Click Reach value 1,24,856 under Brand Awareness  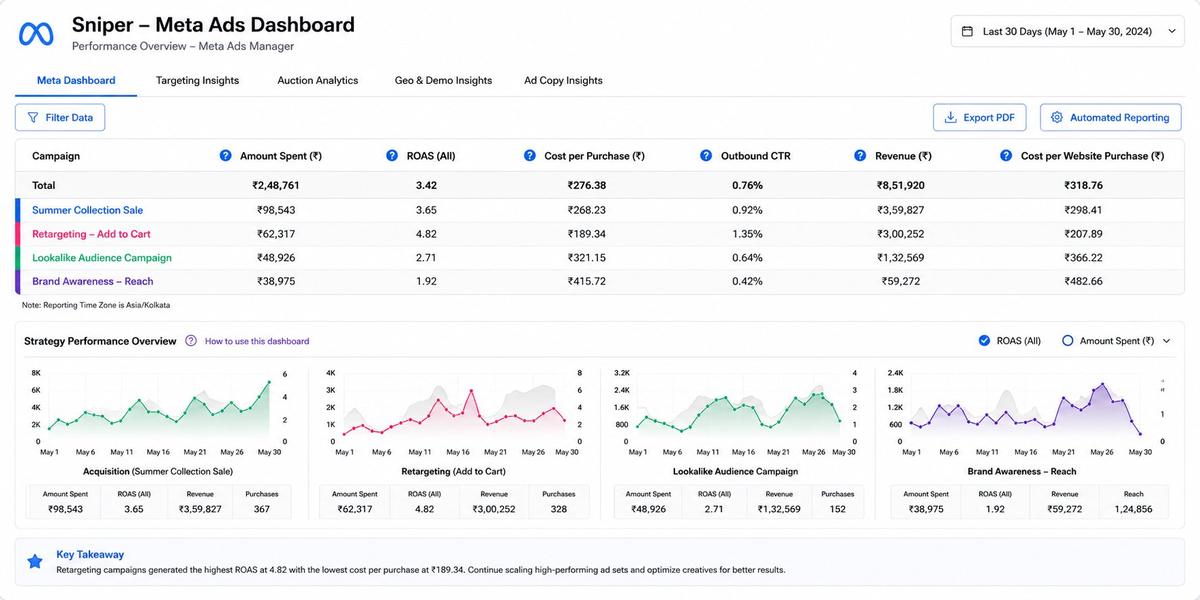pos(1133,509)
